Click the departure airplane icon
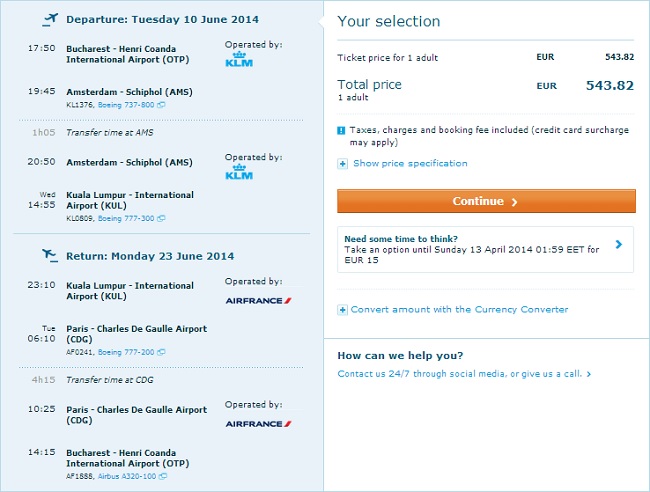This screenshot has width=650, height=492. click(x=48, y=18)
